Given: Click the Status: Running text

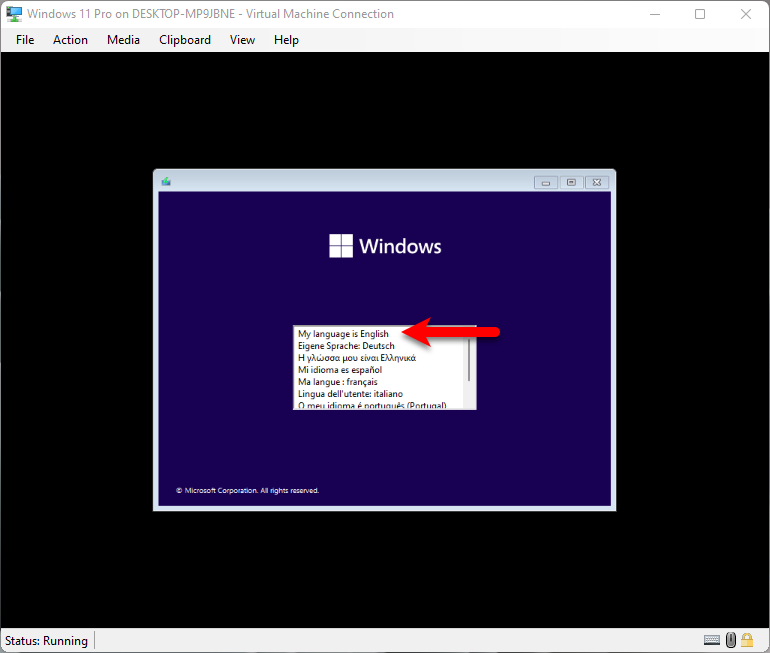Looking at the screenshot, I should pos(46,641).
